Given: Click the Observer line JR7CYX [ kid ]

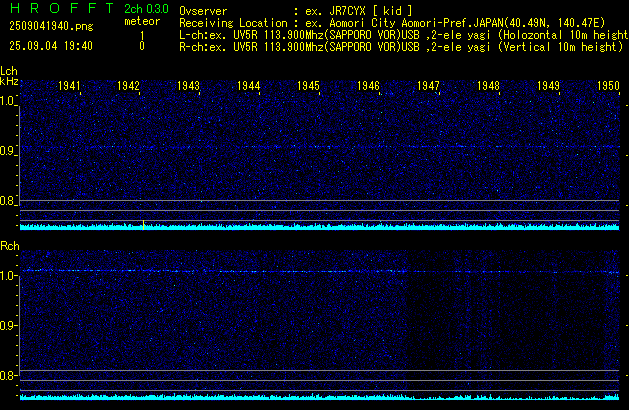Looking at the screenshot, I should [x=296, y=11].
